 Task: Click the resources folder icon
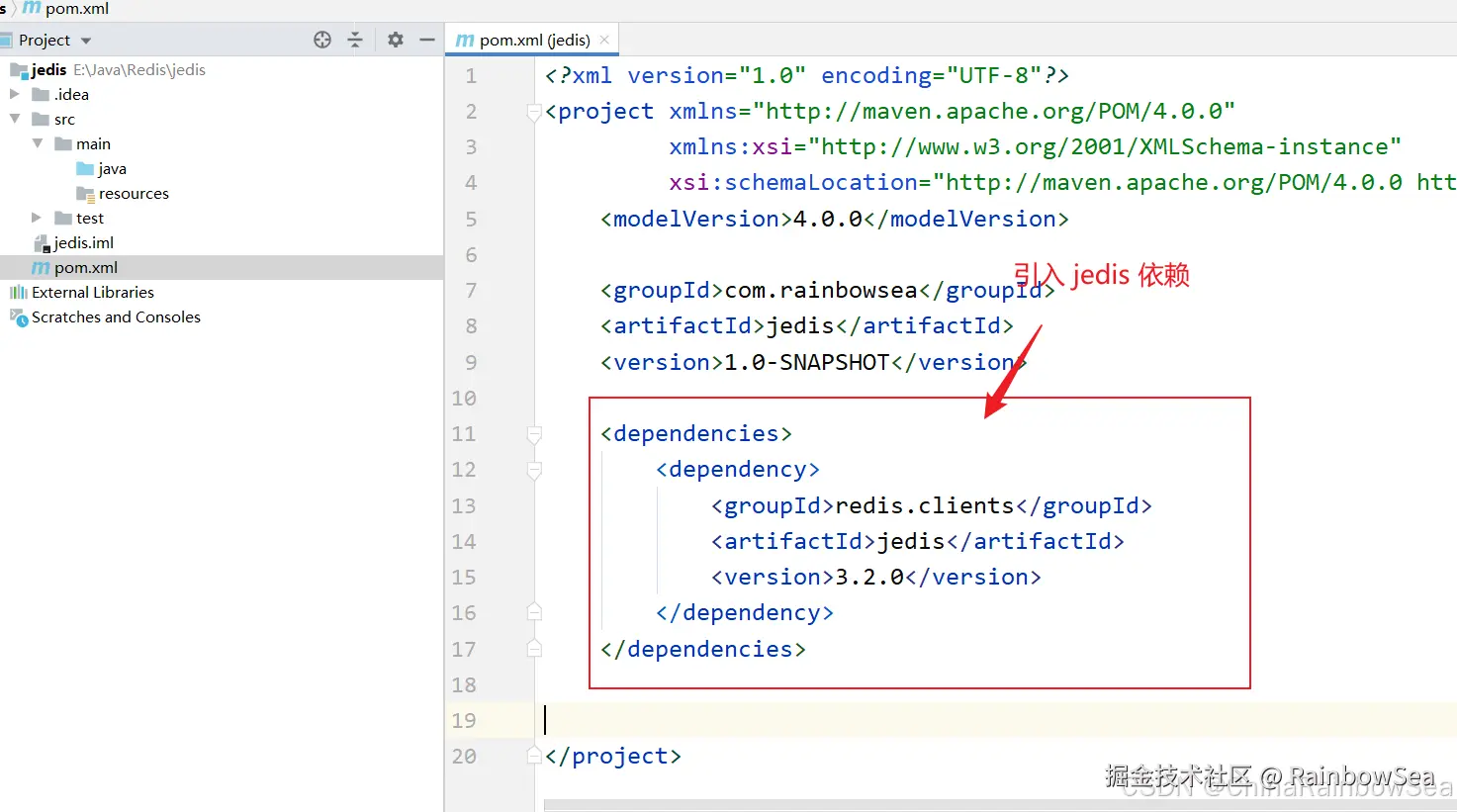pyautogui.click(x=85, y=193)
